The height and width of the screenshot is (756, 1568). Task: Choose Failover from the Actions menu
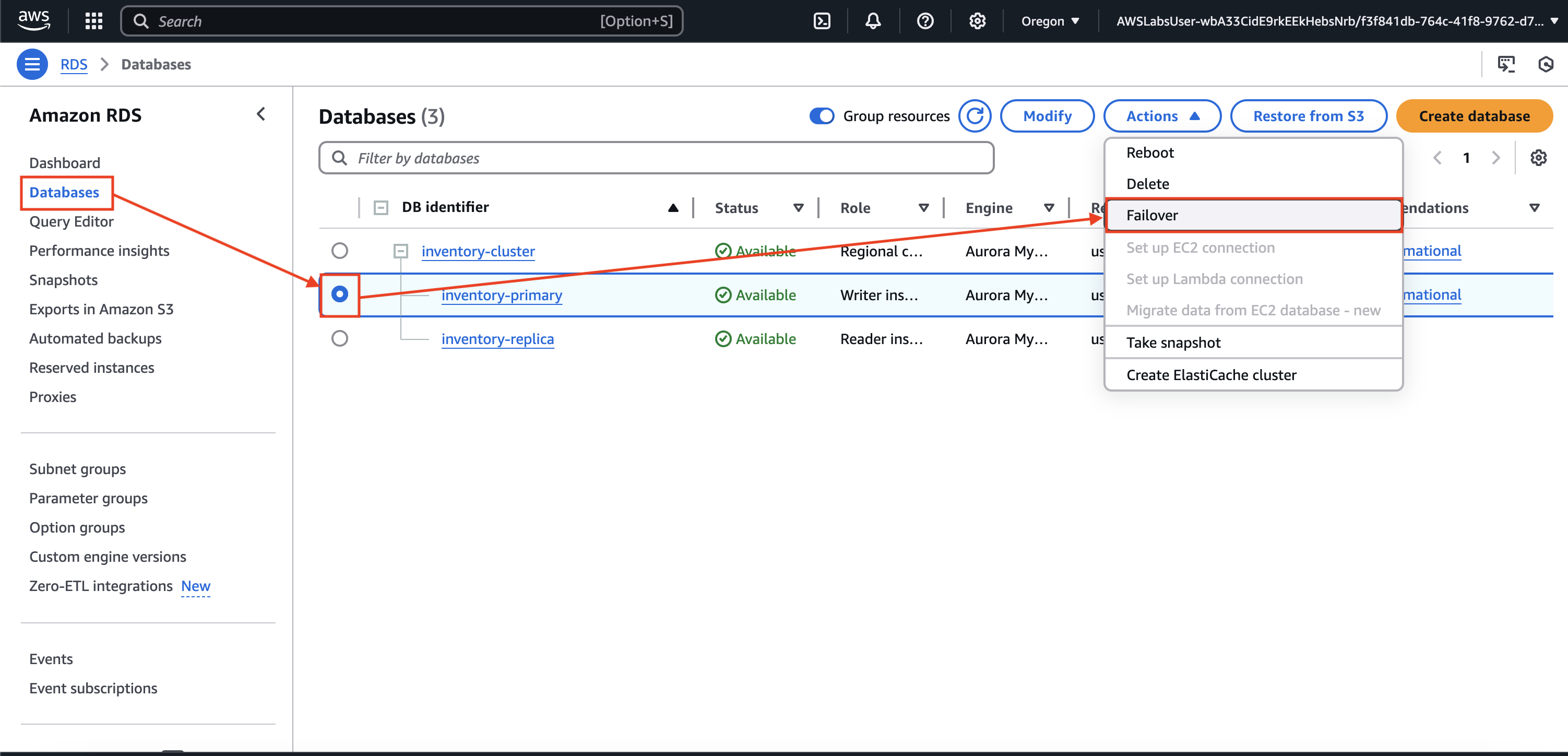tap(1151, 216)
